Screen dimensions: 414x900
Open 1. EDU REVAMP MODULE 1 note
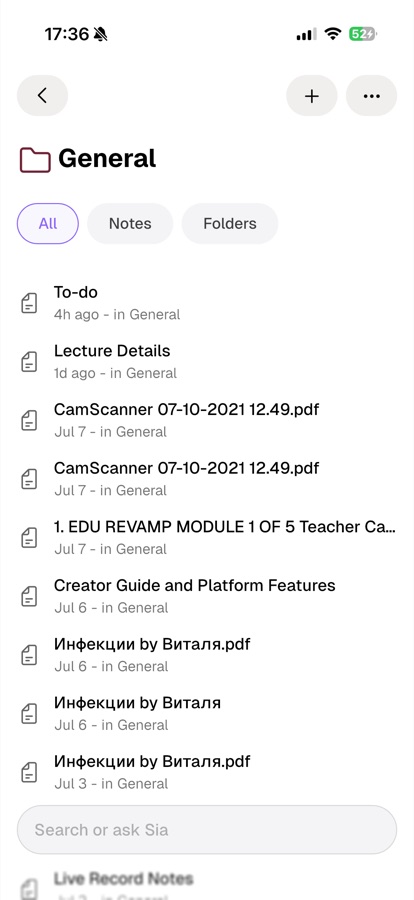(207, 537)
